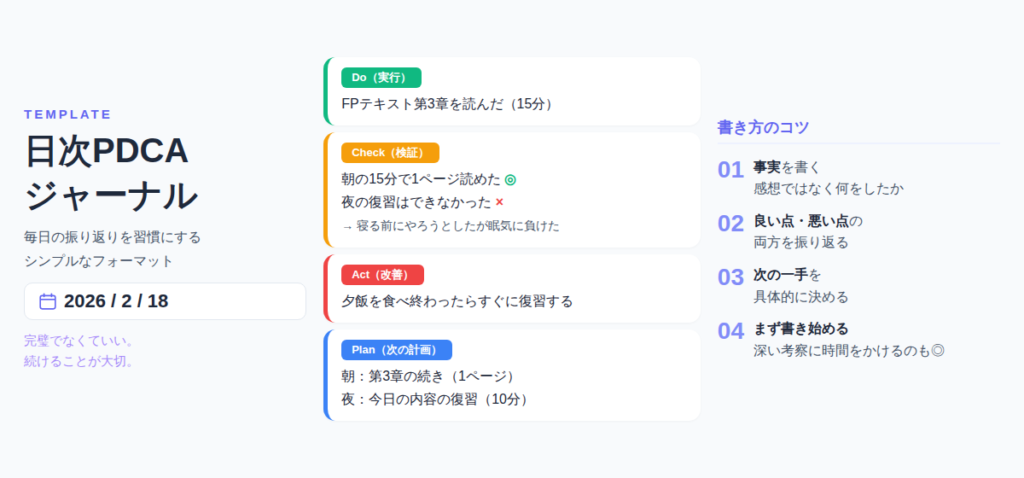Click the tip number 04

731,331
